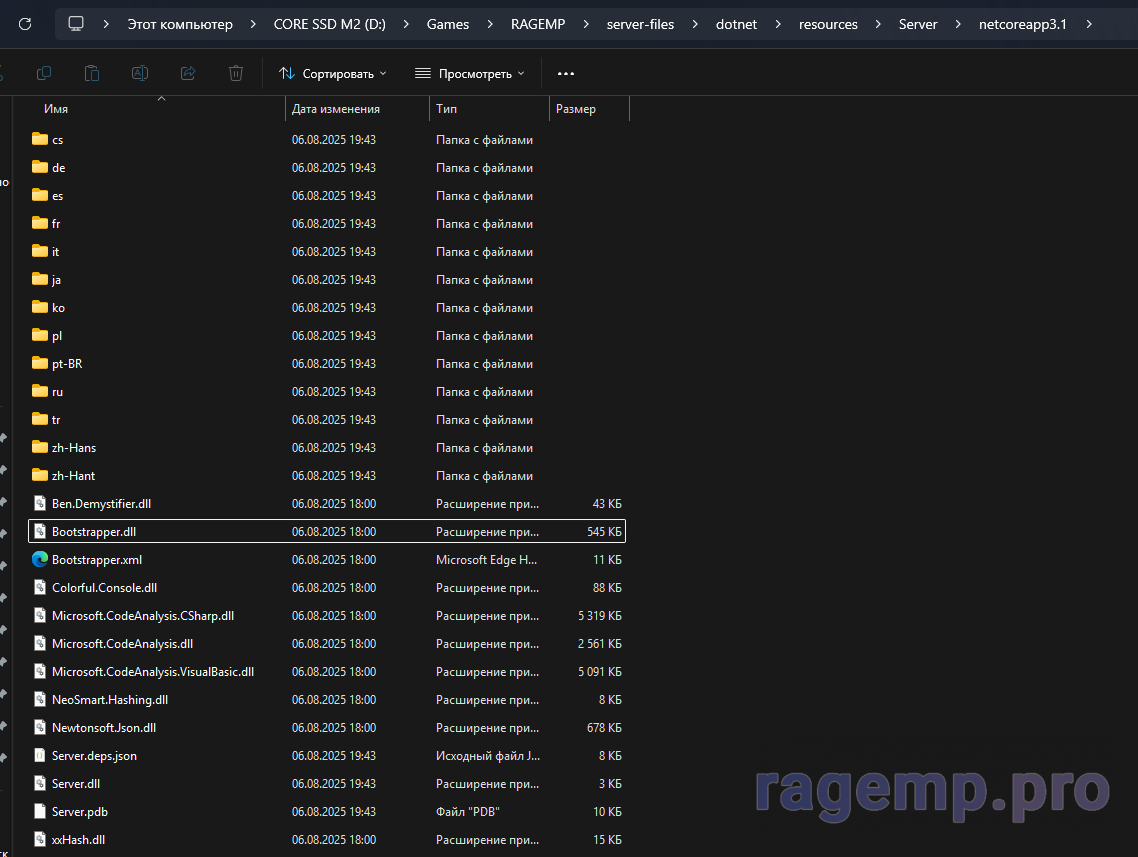Screen dimensions: 1138x857
Task: Navigate to Server breadcrumb segment
Action: click(918, 24)
